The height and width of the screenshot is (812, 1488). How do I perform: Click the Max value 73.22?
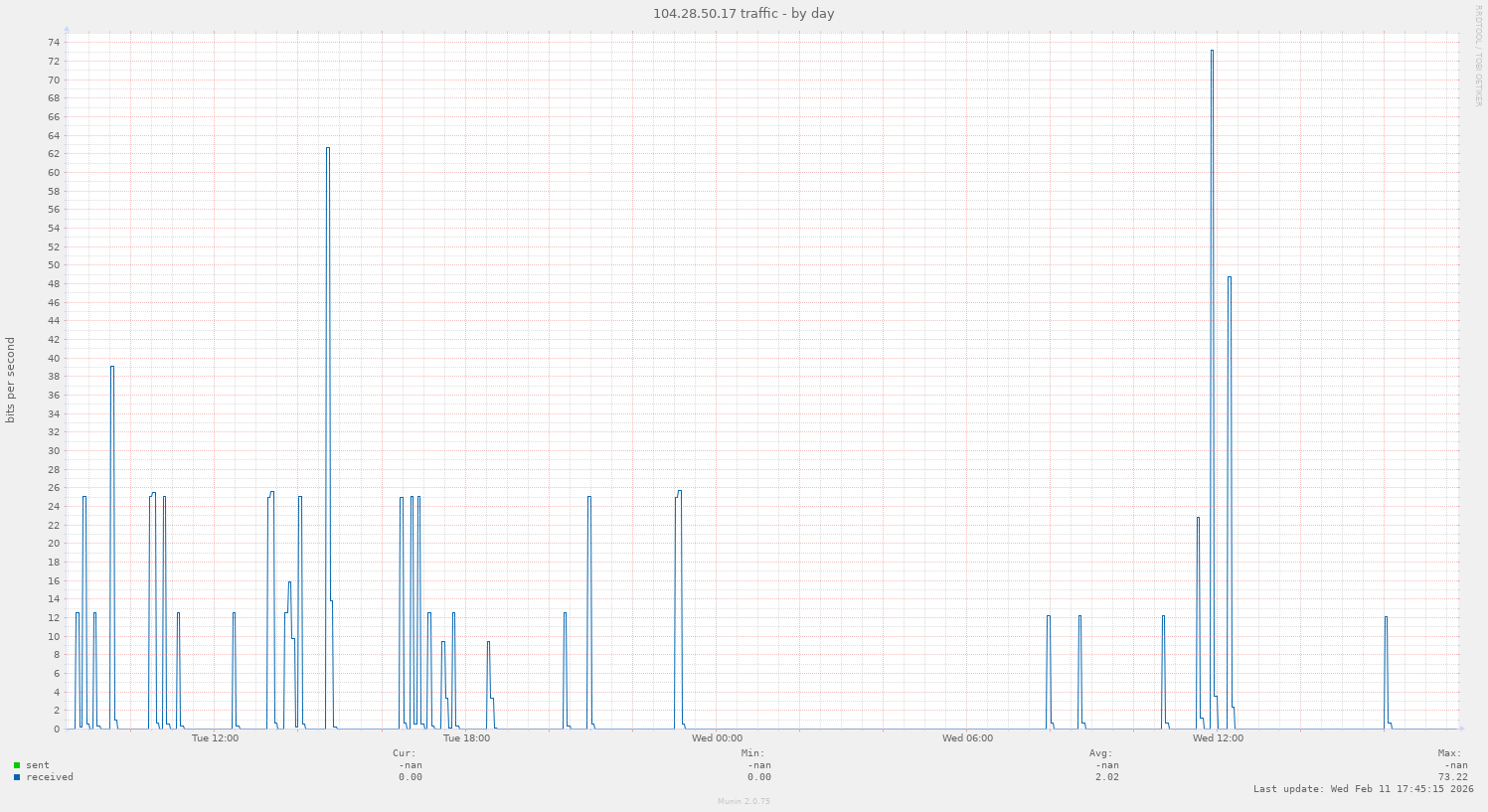tap(1452, 777)
